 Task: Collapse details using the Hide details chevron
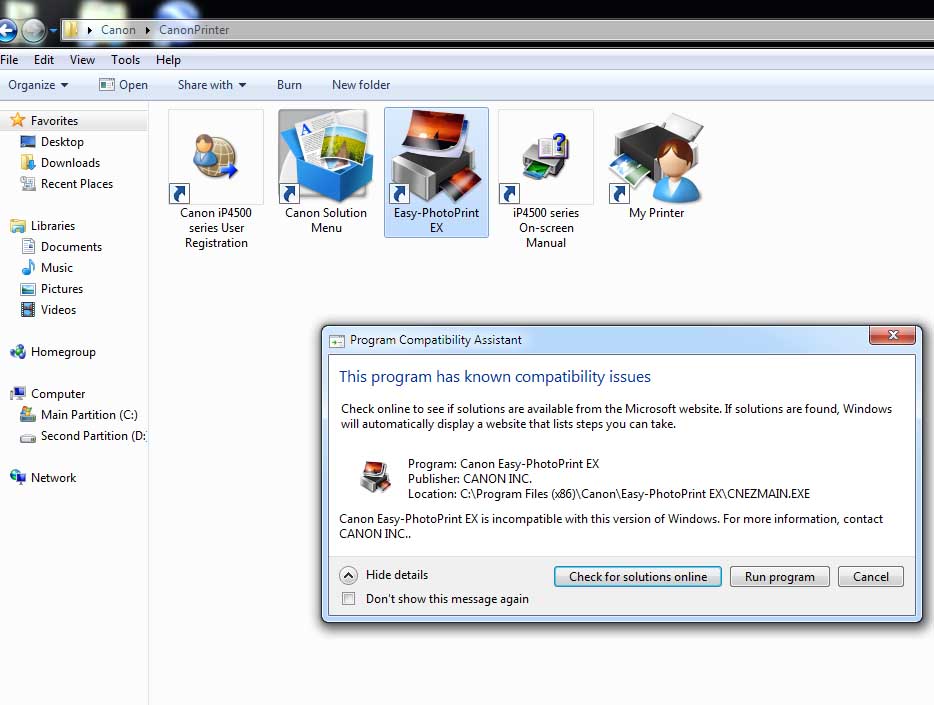348,575
